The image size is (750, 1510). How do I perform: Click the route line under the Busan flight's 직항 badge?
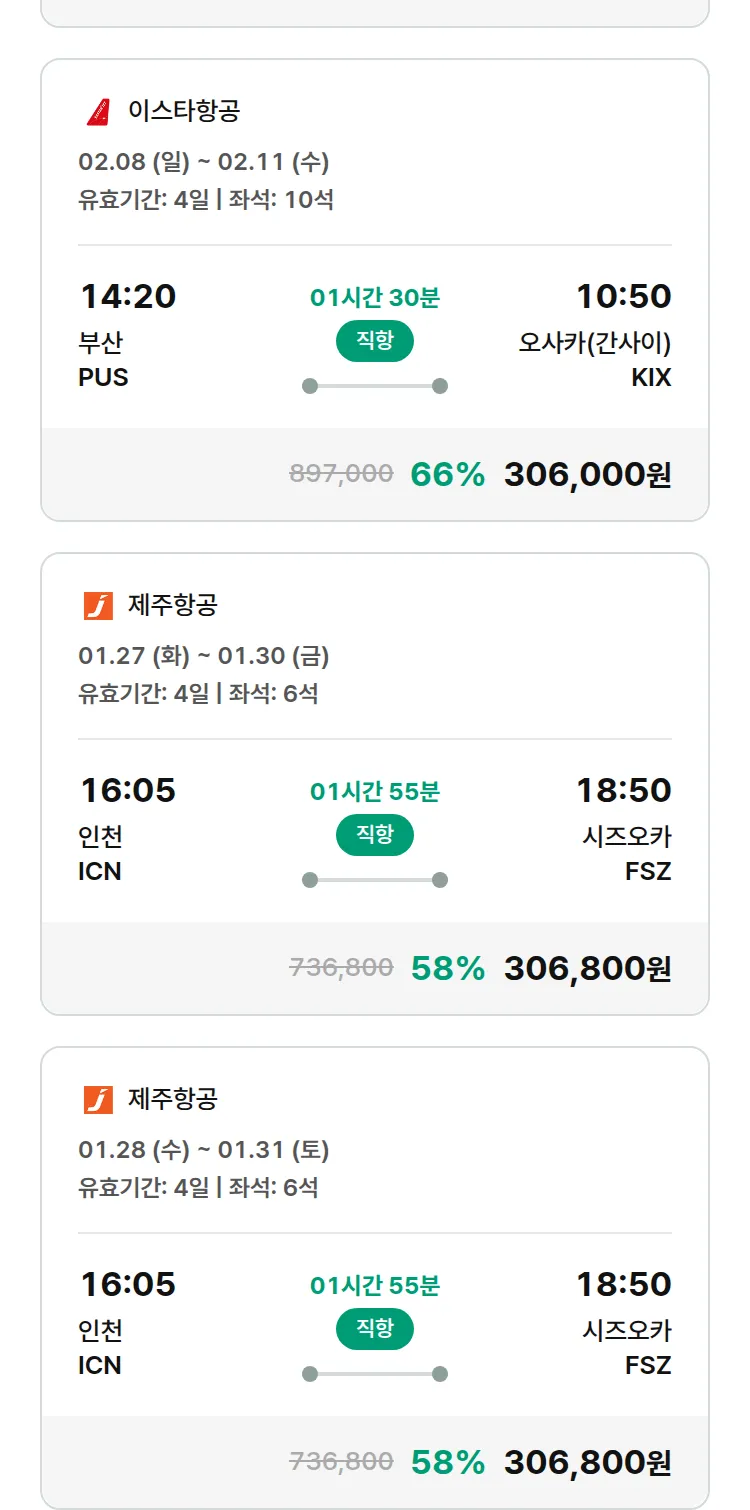click(375, 386)
